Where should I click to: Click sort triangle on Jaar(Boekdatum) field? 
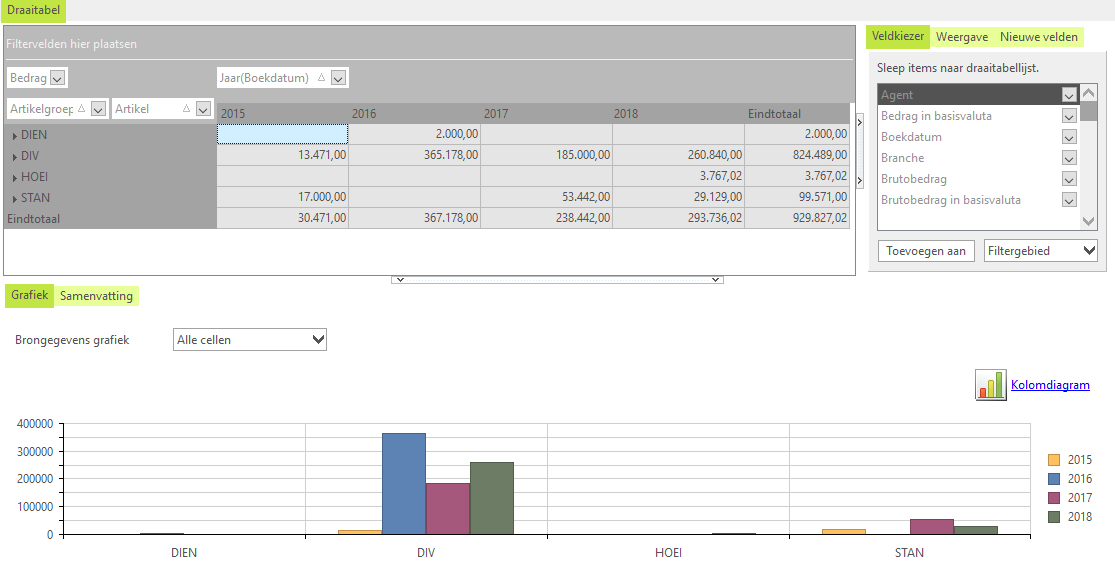321,77
